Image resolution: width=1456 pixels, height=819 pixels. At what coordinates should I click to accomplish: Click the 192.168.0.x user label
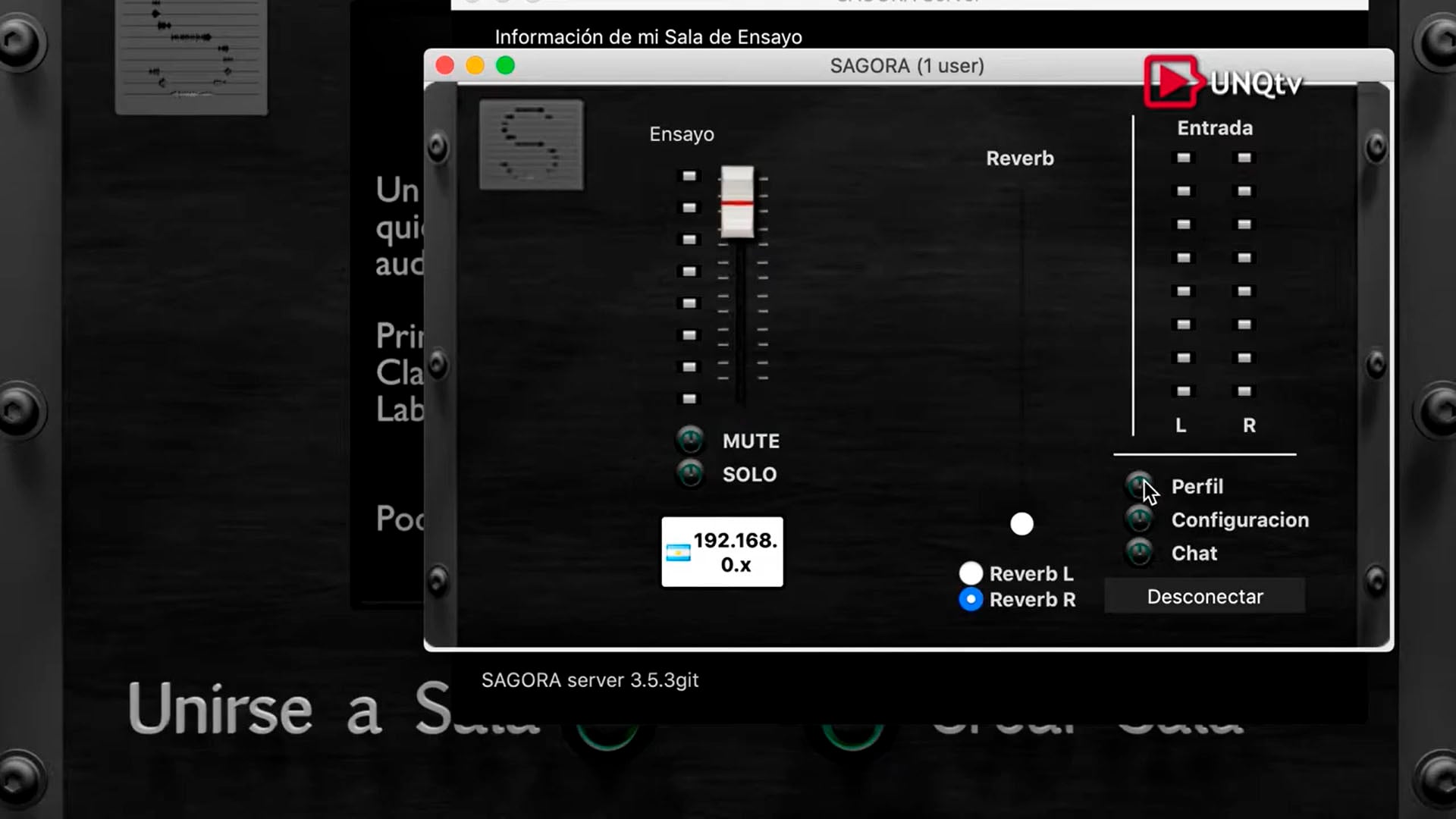[735, 552]
